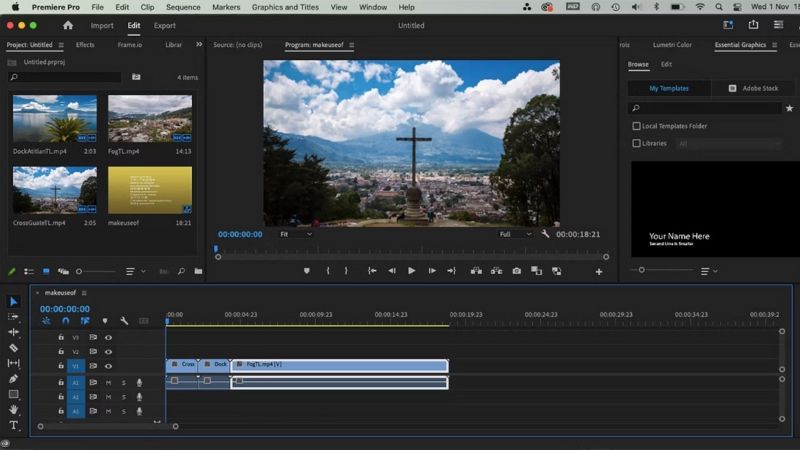Select the Ripple Edit tool
Image resolution: width=800 pixels, height=450 pixels.
pos(14,332)
